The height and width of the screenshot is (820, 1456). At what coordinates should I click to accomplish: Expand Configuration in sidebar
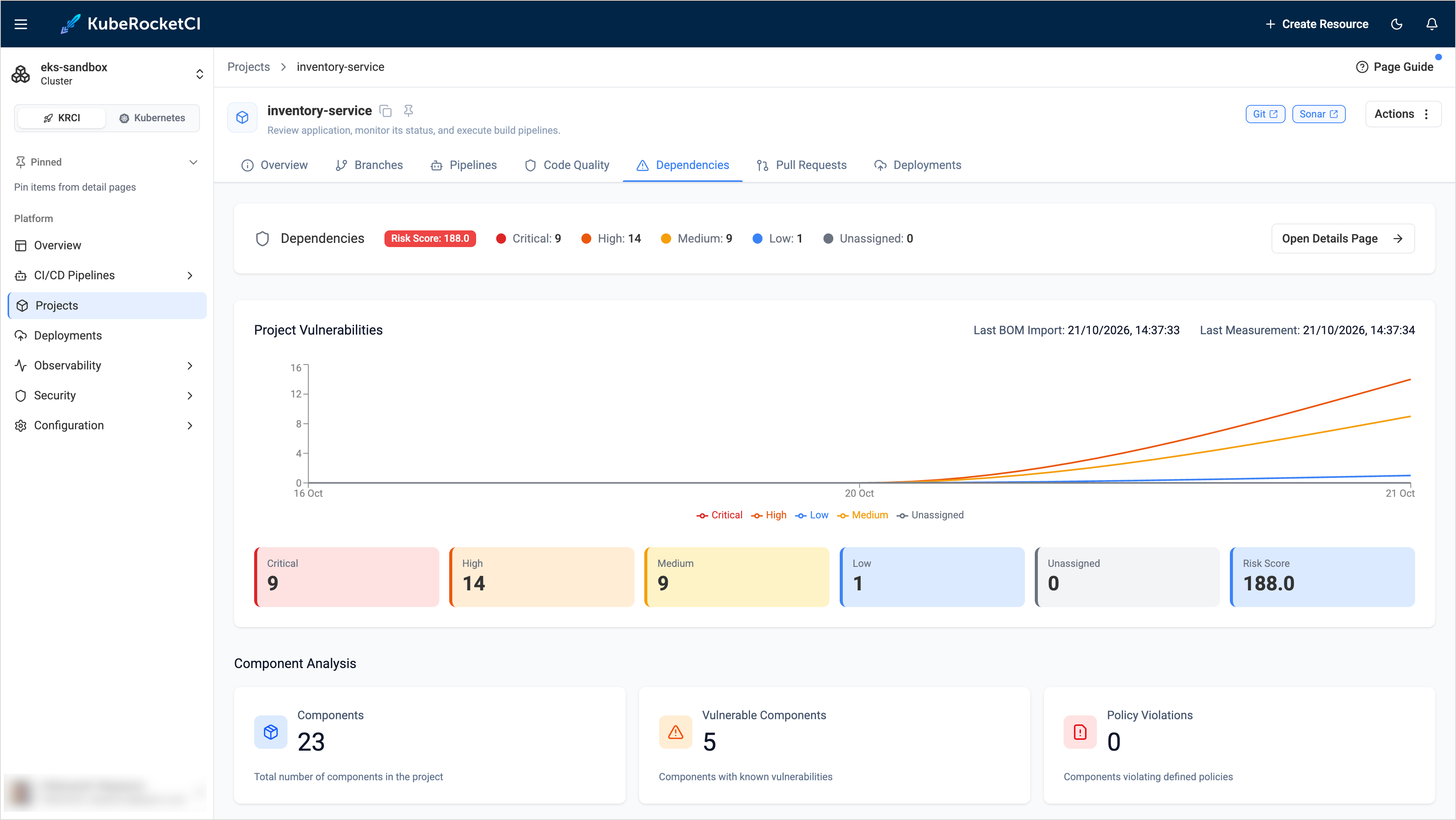coord(190,426)
